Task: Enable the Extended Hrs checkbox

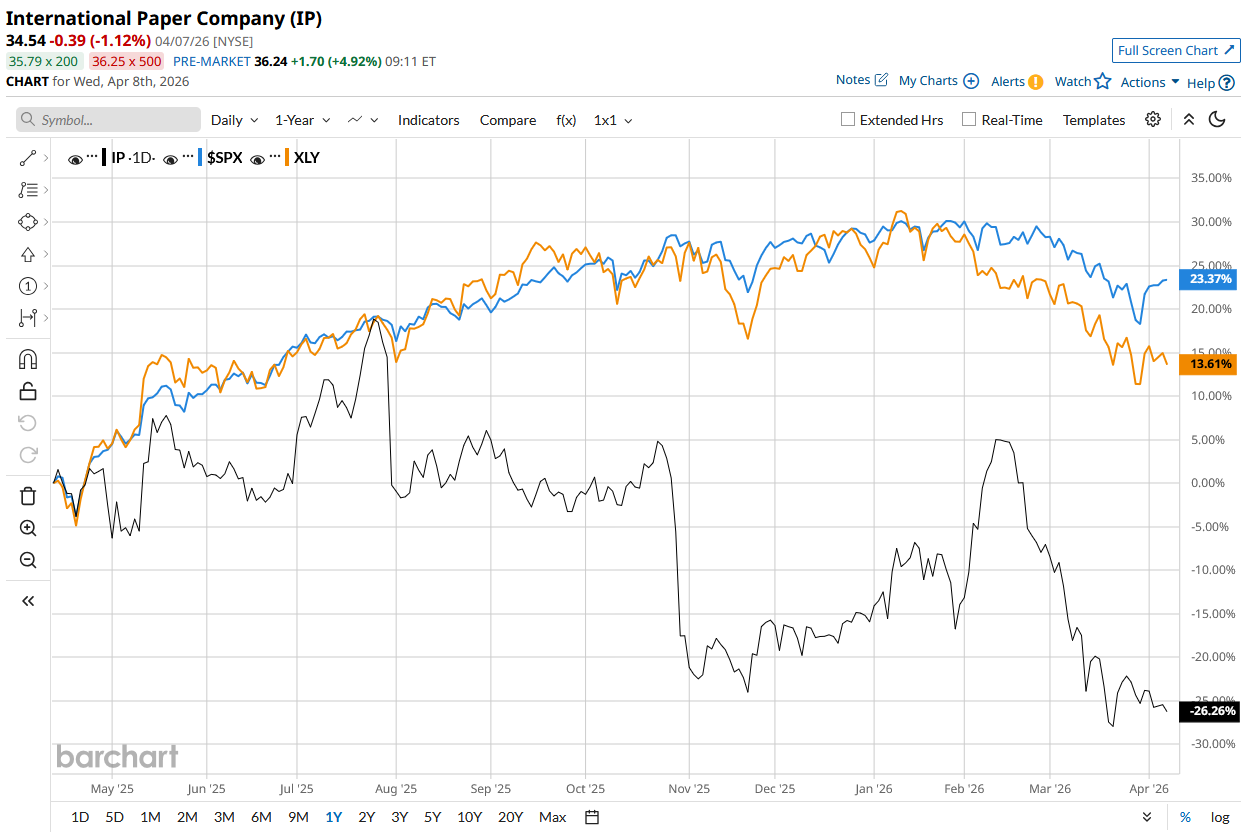Action: click(x=848, y=120)
